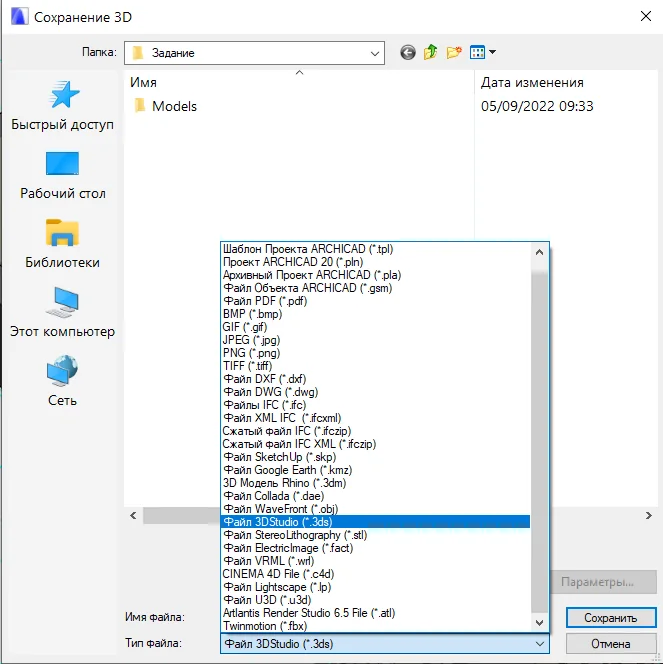The width and height of the screenshot is (663, 664).
Task: Choose Artlantis Render Studio 6.5 File
Action: point(375,613)
